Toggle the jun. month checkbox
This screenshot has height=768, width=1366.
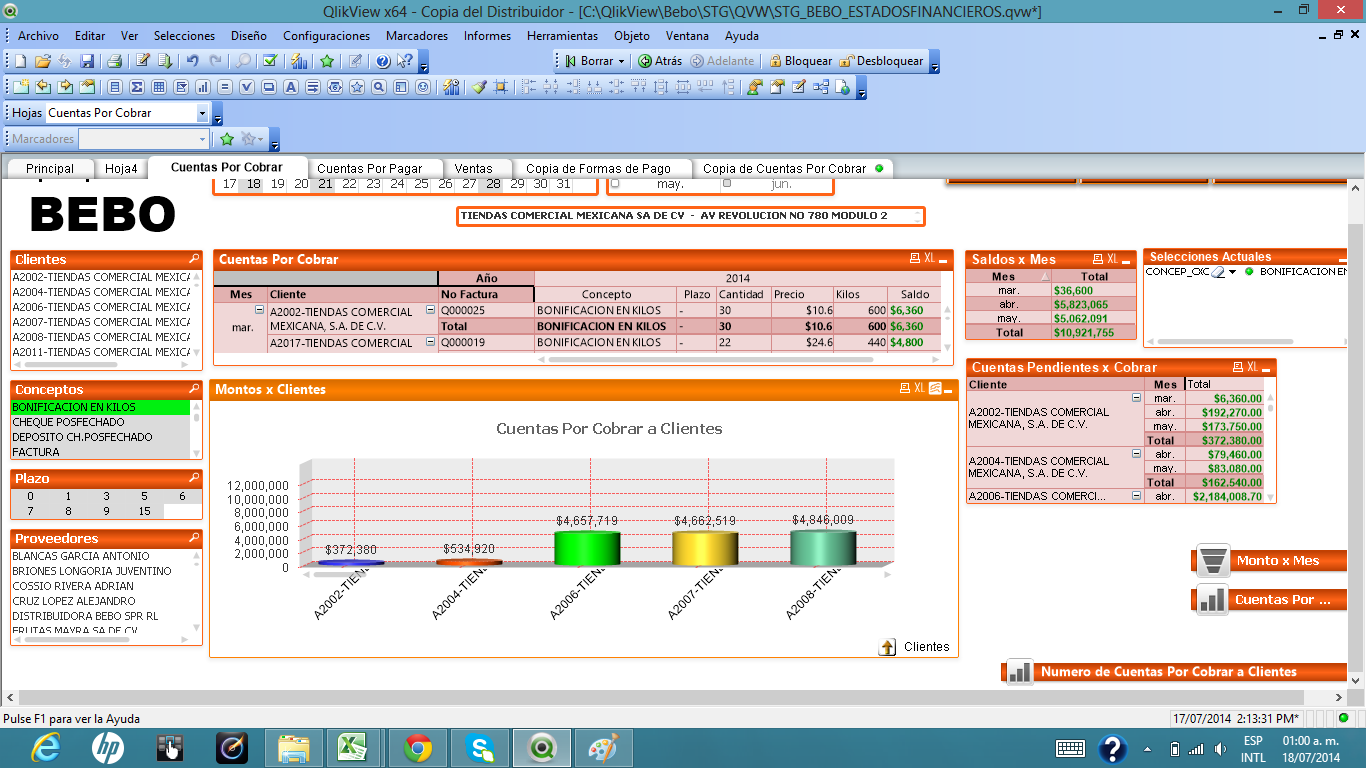click(x=727, y=184)
